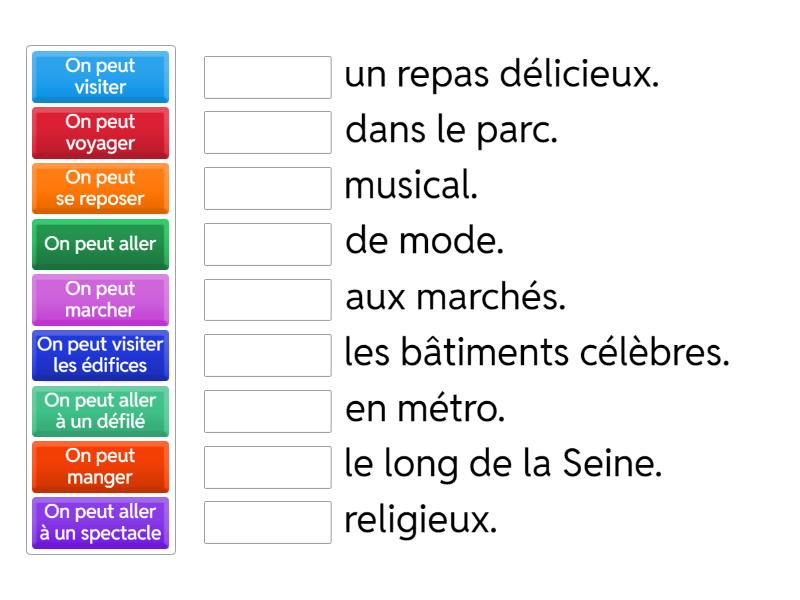This screenshot has height=600, width=800.
Task: Select the slot next to "aux marchés."
Action: (x=266, y=300)
